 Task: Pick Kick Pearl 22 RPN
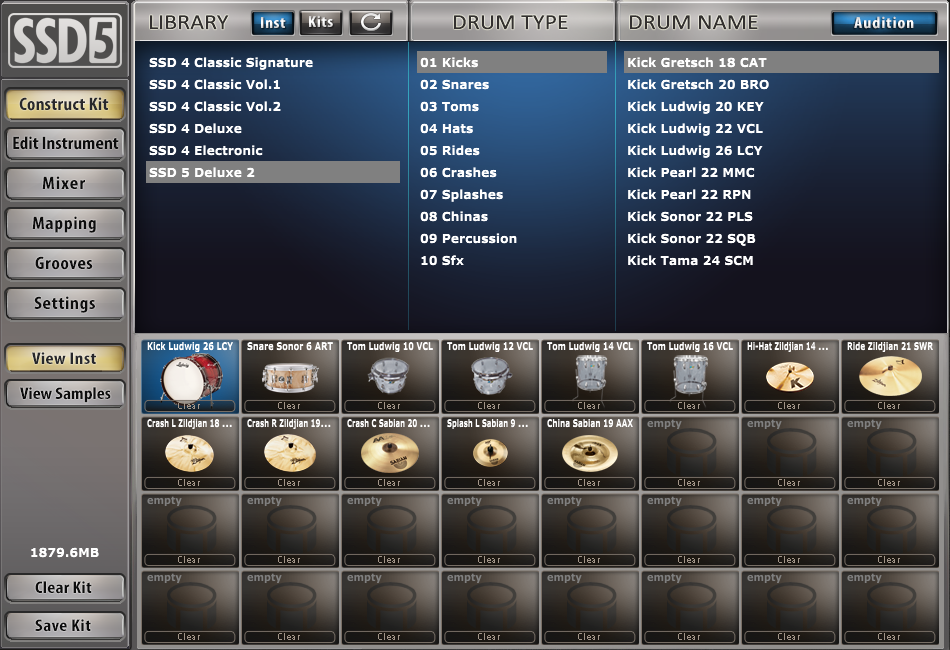[781, 194]
